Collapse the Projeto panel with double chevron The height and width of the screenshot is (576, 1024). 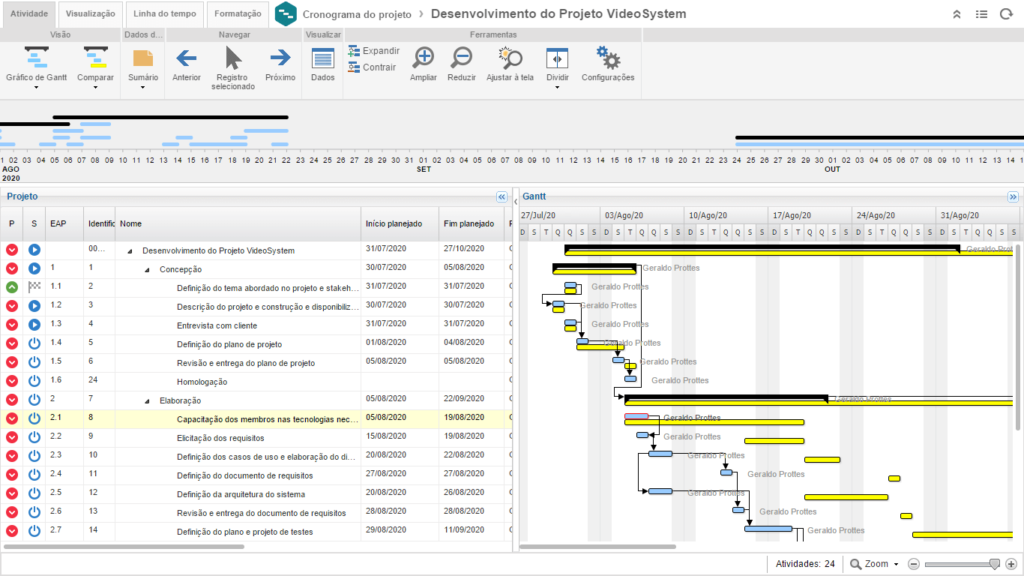pyautogui.click(x=502, y=197)
